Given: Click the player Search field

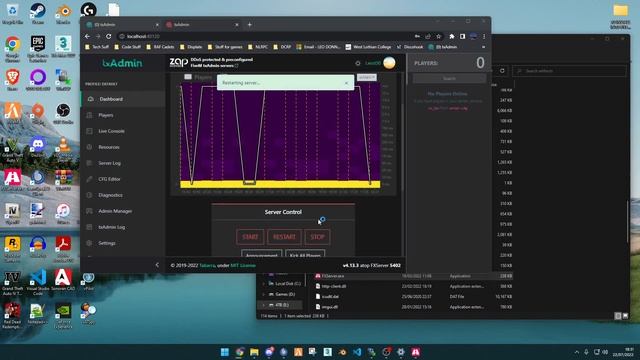Looking at the screenshot, I should (449, 78).
